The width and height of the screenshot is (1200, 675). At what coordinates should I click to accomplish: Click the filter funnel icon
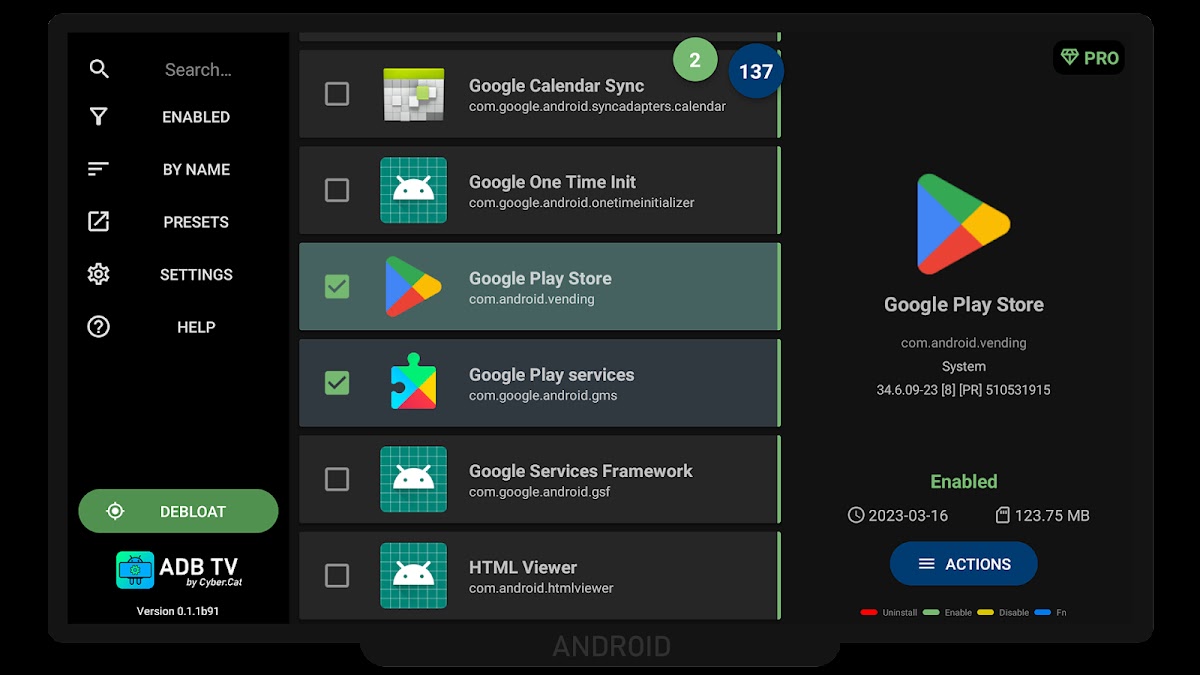click(x=98, y=117)
